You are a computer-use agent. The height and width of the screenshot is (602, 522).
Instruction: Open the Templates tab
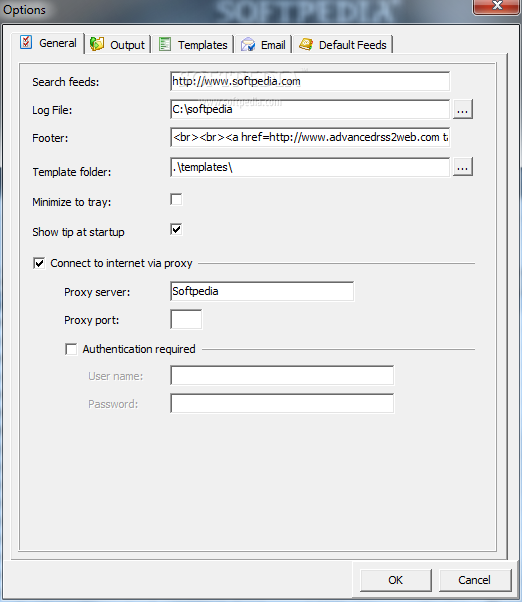click(193, 45)
